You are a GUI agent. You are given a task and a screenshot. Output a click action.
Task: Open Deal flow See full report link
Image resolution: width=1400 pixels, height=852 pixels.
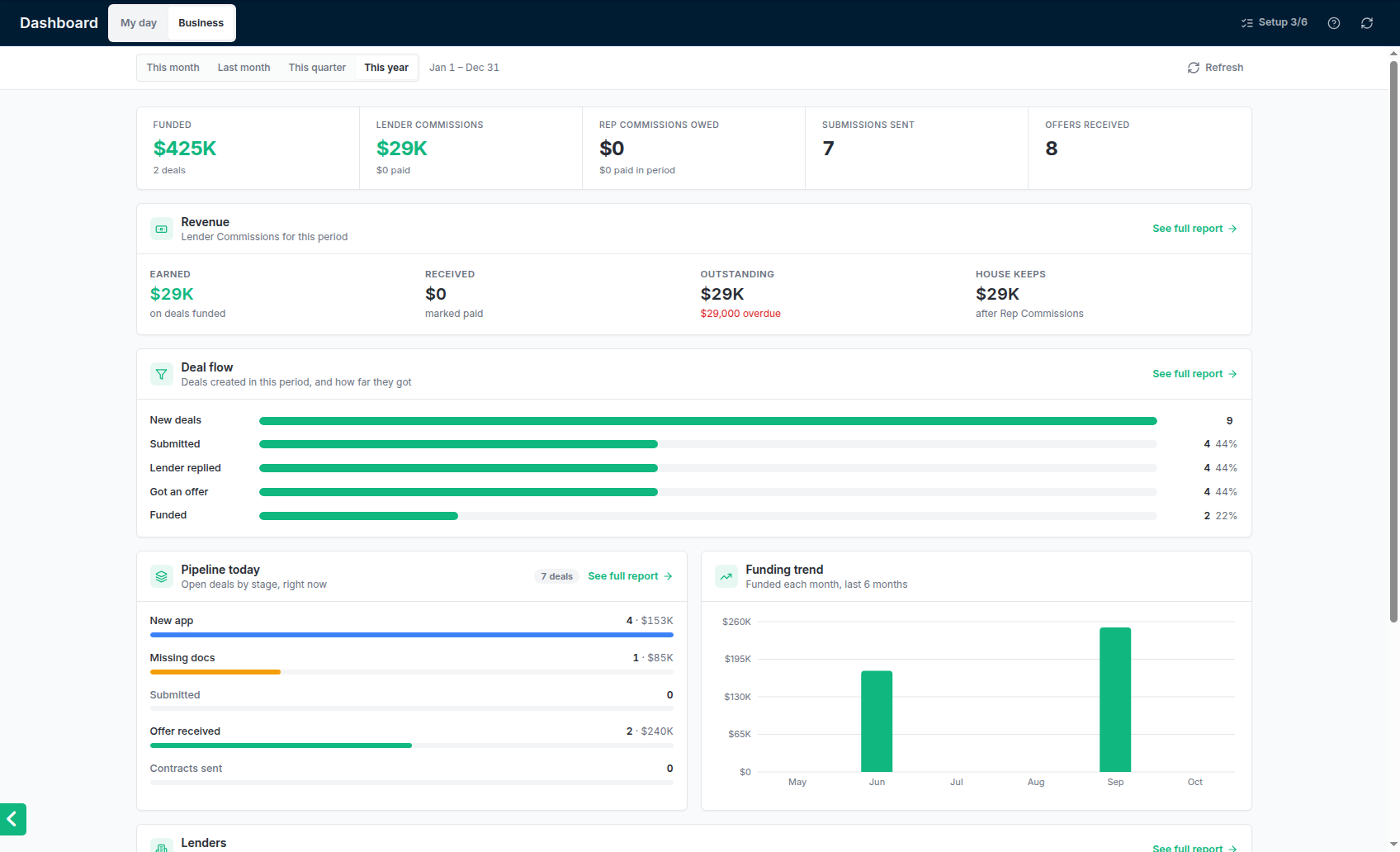(x=1194, y=374)
